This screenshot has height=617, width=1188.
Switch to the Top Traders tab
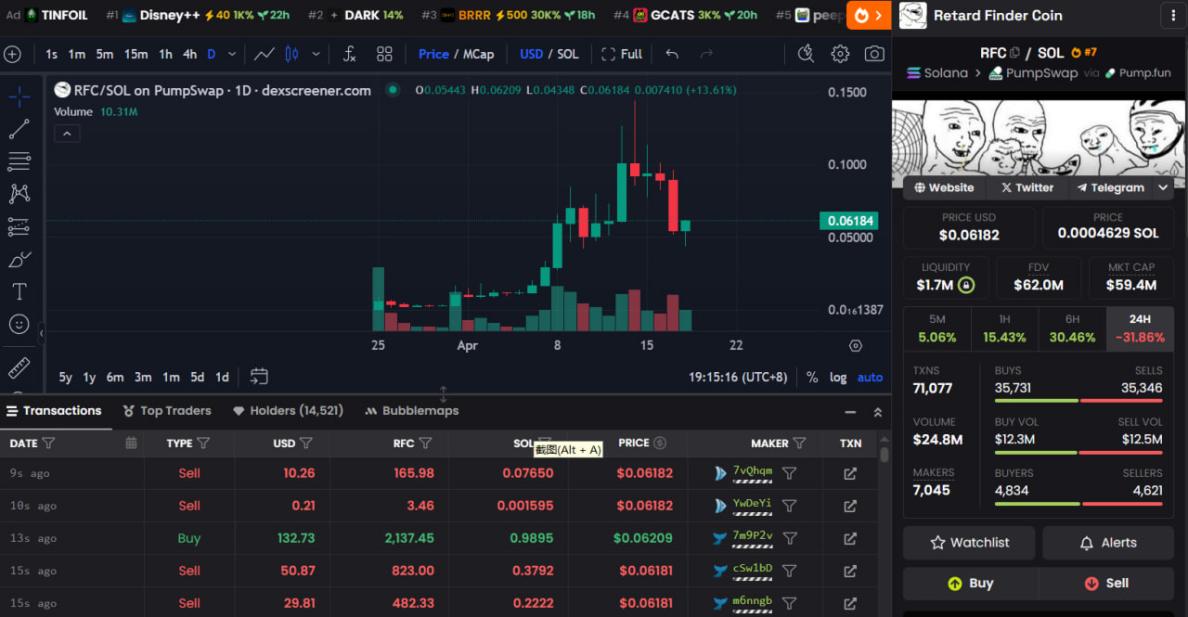tap(166, 410)
